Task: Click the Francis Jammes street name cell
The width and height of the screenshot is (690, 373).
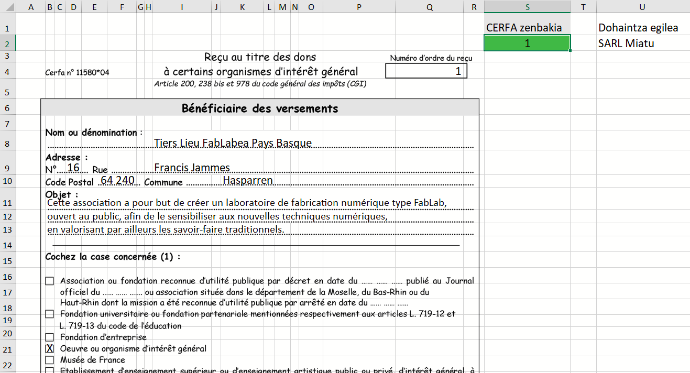Action: point(192,168)
